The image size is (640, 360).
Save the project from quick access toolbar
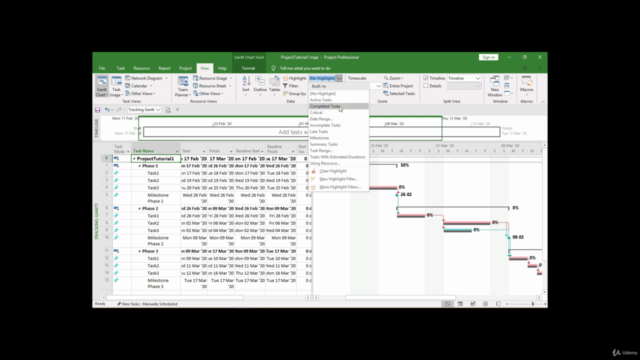98,110
